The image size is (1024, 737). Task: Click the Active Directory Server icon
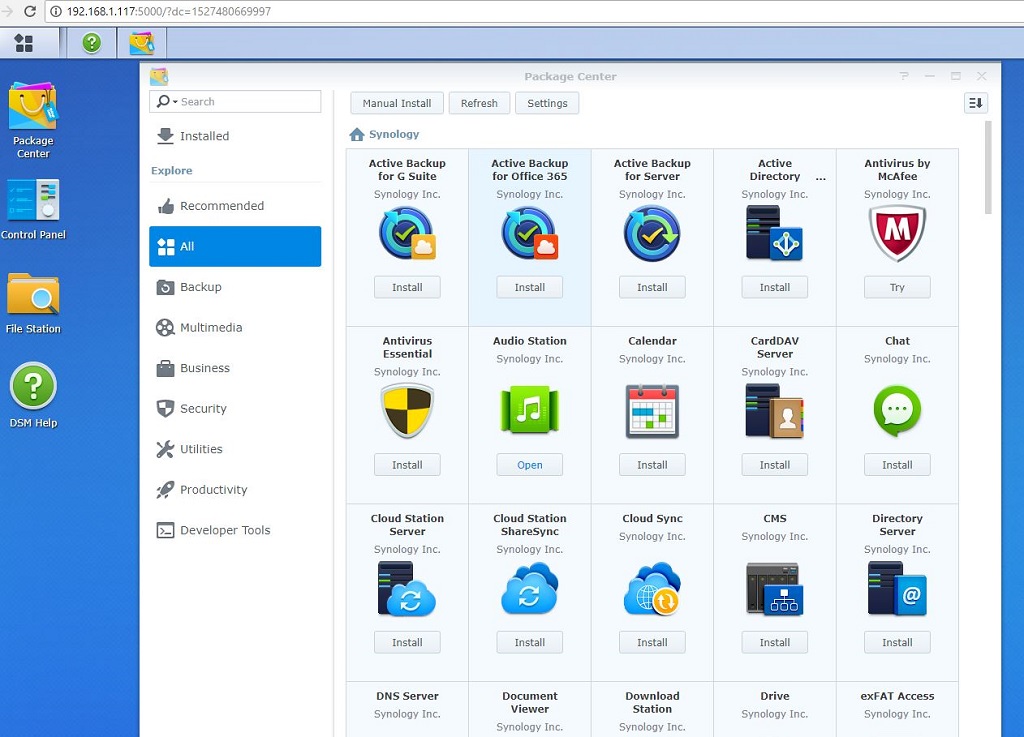pos(775,234)
